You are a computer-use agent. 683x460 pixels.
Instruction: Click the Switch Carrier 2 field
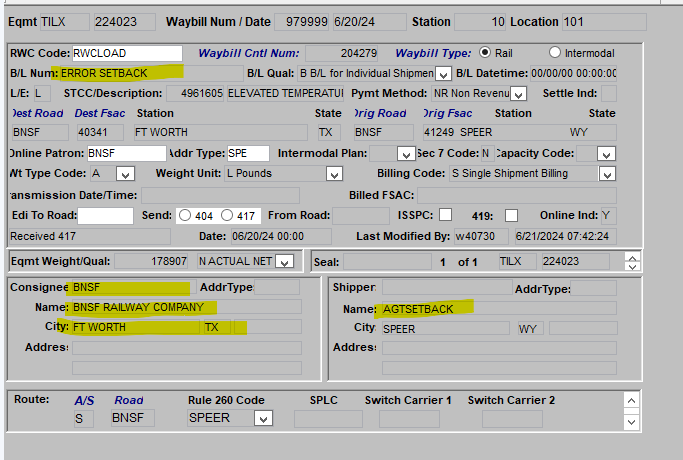coord(512,419)
